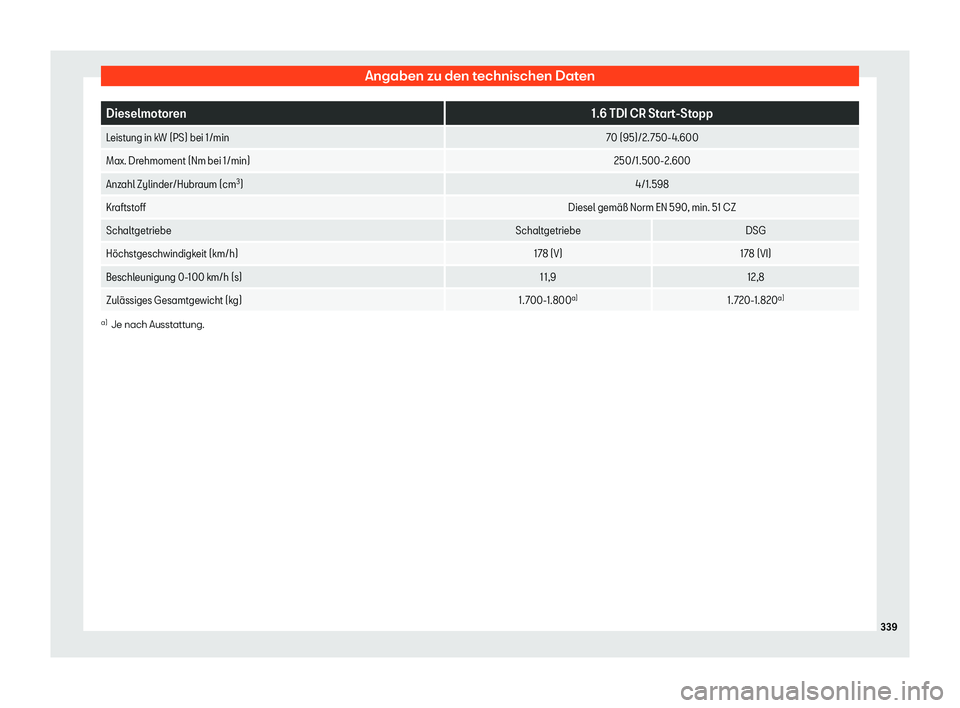Image resolution: width=960 pixels, height=708 pixels.
Task: Select the 'Leistung in kW (PS) bei 1/min' row label
Action: tap(167, 138)
